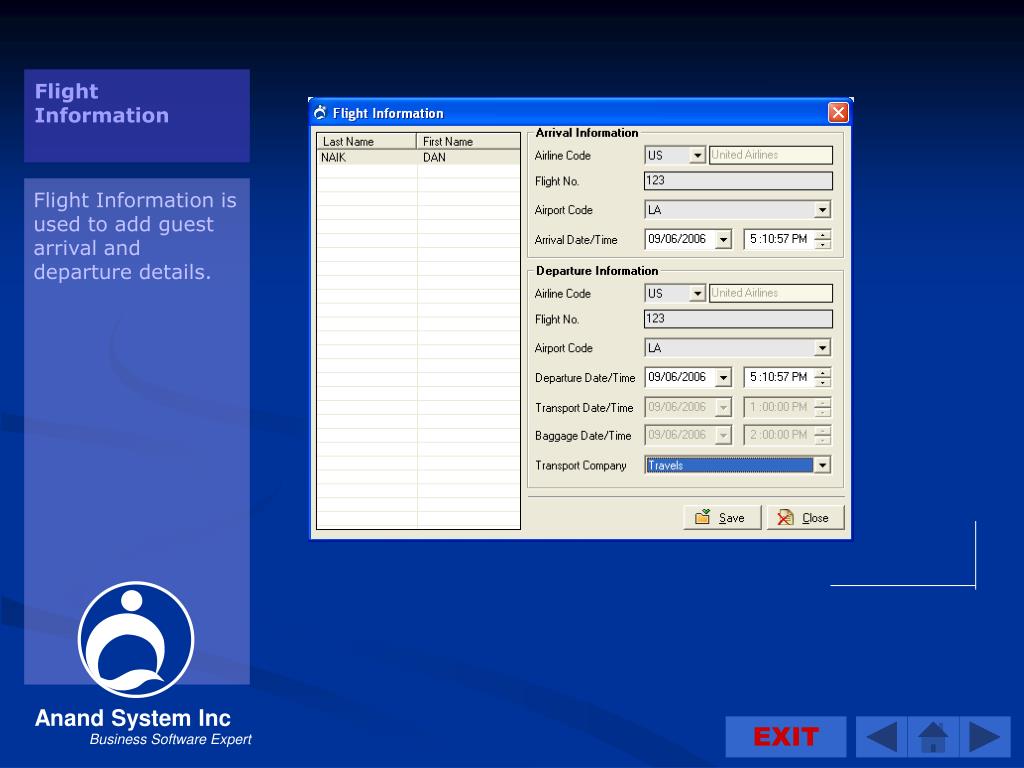This screenshot has width=1024, height=768.
Task: Click the Baggage time spinner
Action: (823, 435)
